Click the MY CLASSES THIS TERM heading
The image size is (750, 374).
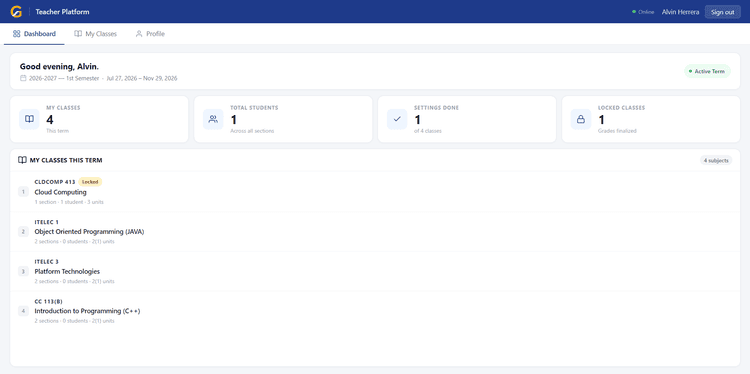coord(66,160)
